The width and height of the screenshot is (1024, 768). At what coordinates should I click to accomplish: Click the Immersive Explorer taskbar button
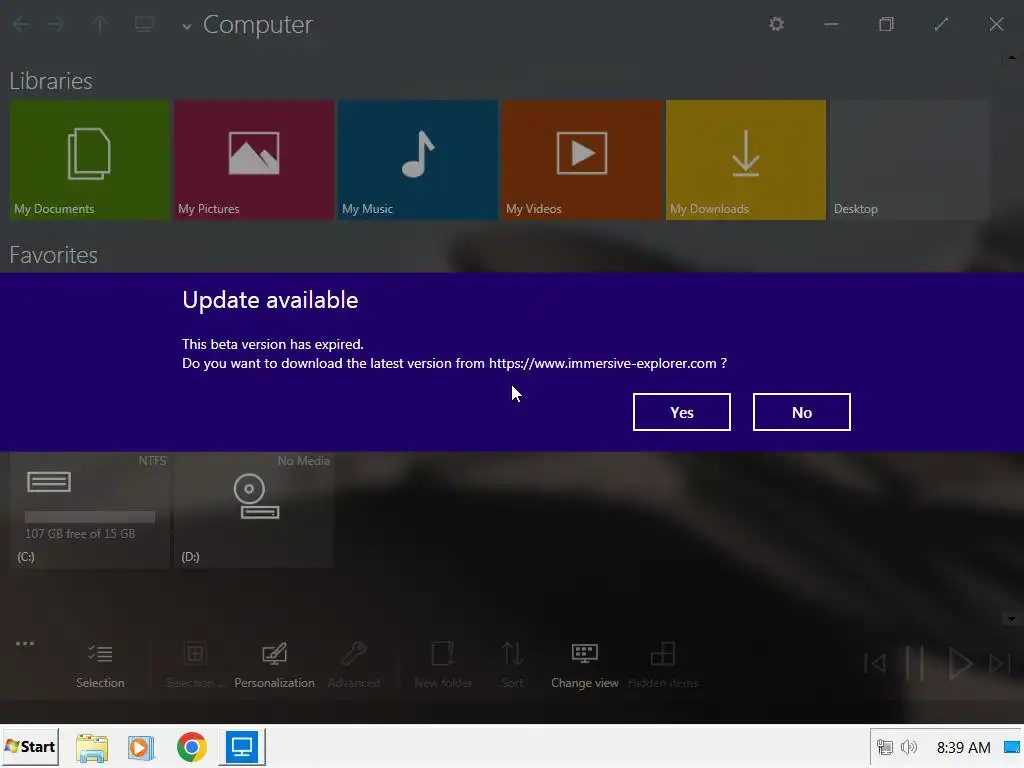pyautogui.click(x=242, y=746)
